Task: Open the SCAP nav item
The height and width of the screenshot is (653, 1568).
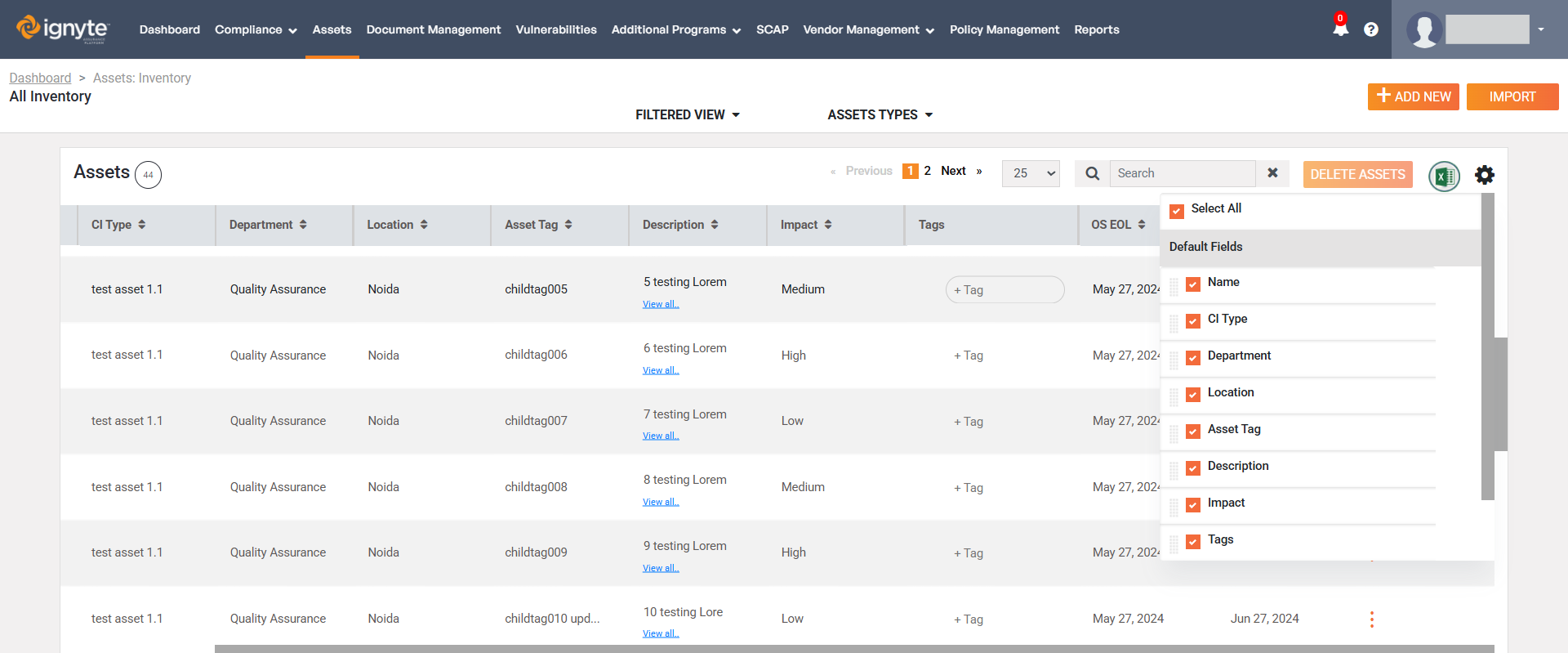Action: (773, 29)
